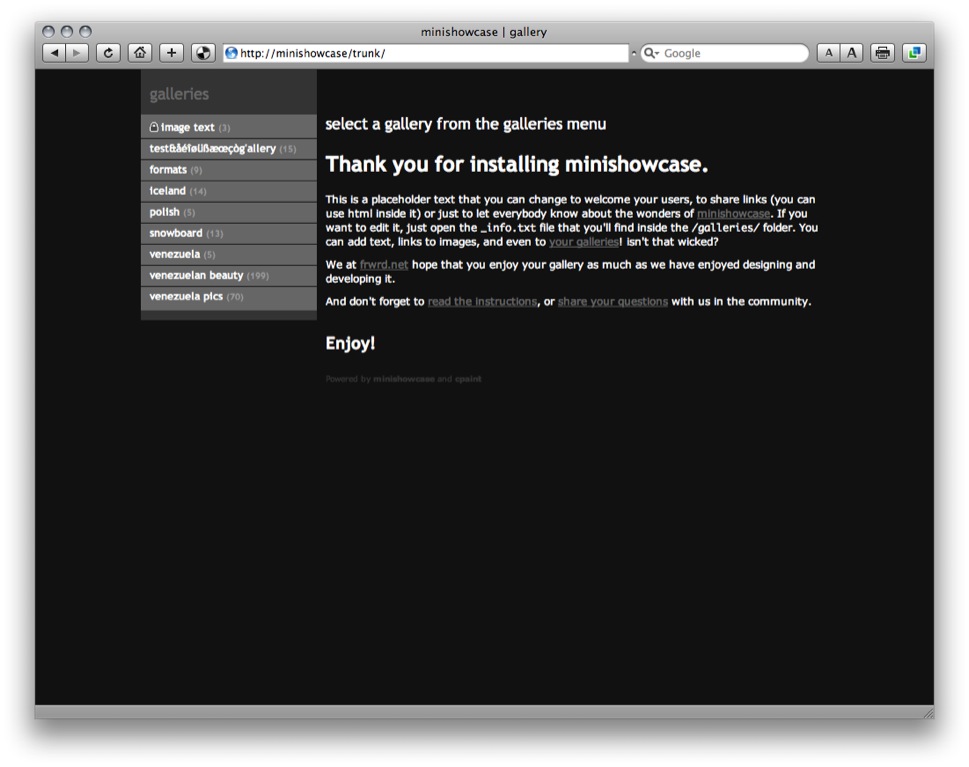Open the Google search magnifier dropdown

651,53
